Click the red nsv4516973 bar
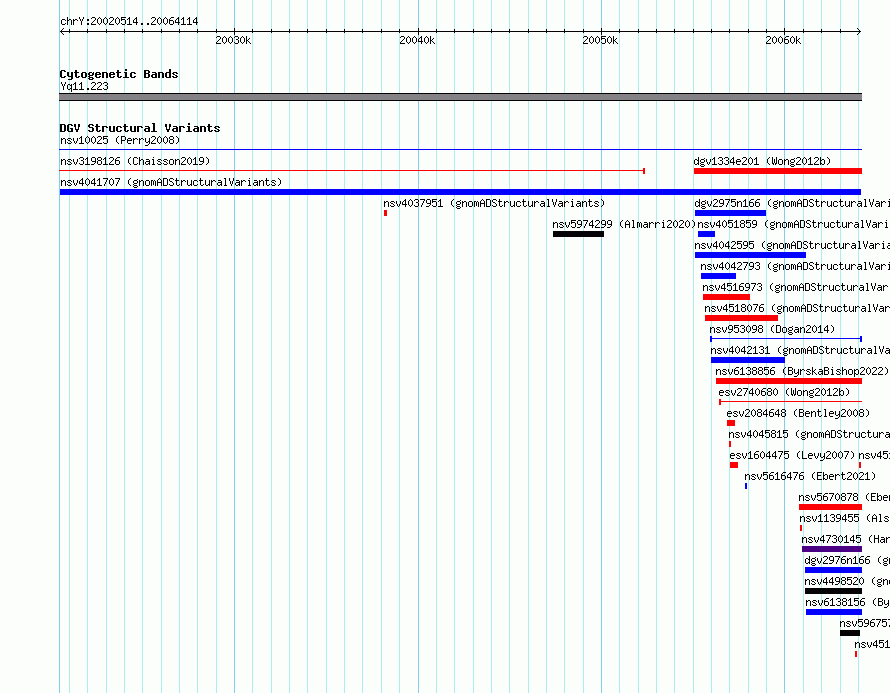 click(726, 297)
